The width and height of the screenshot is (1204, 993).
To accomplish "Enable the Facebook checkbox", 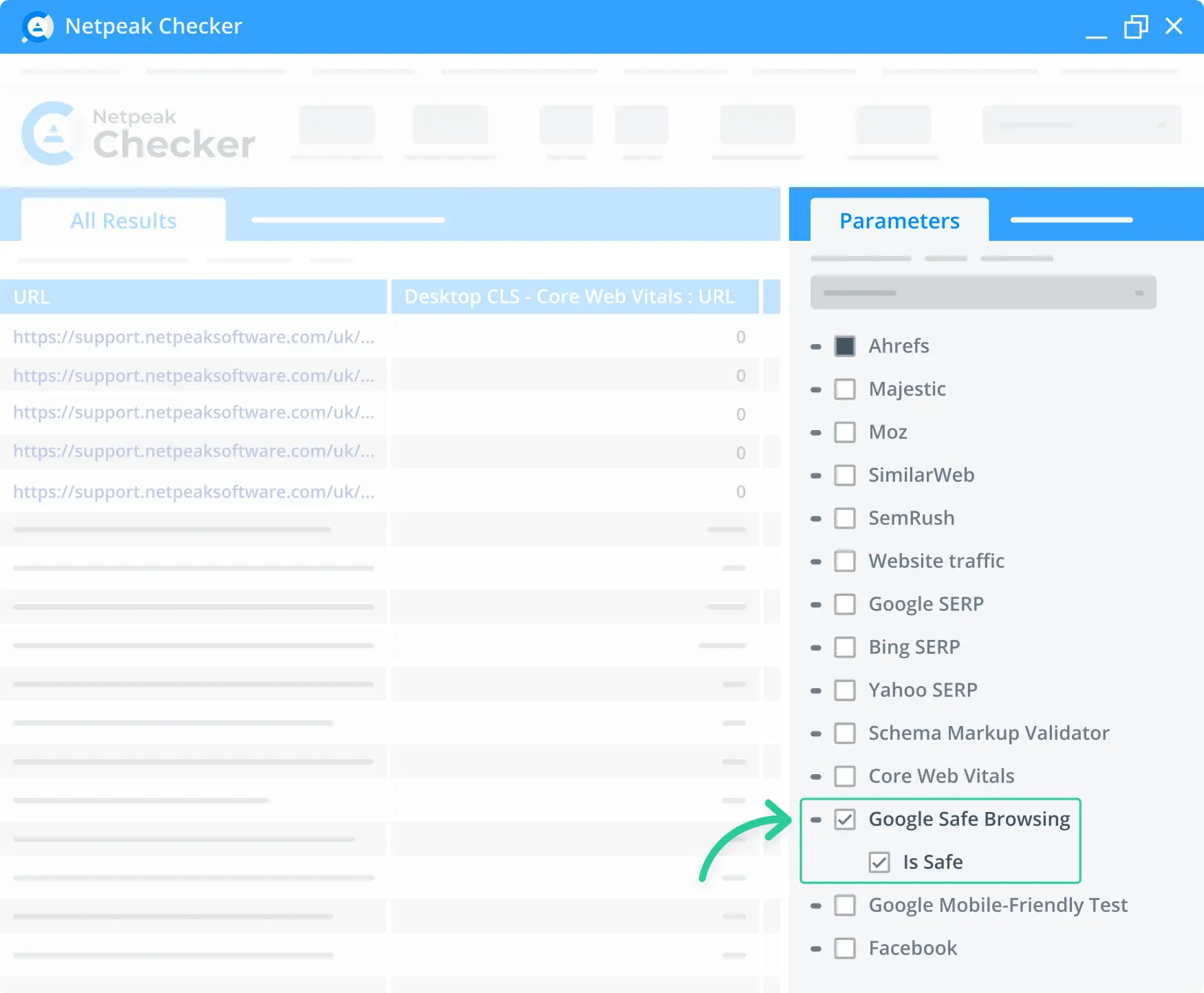I will [x=845, y=948].
